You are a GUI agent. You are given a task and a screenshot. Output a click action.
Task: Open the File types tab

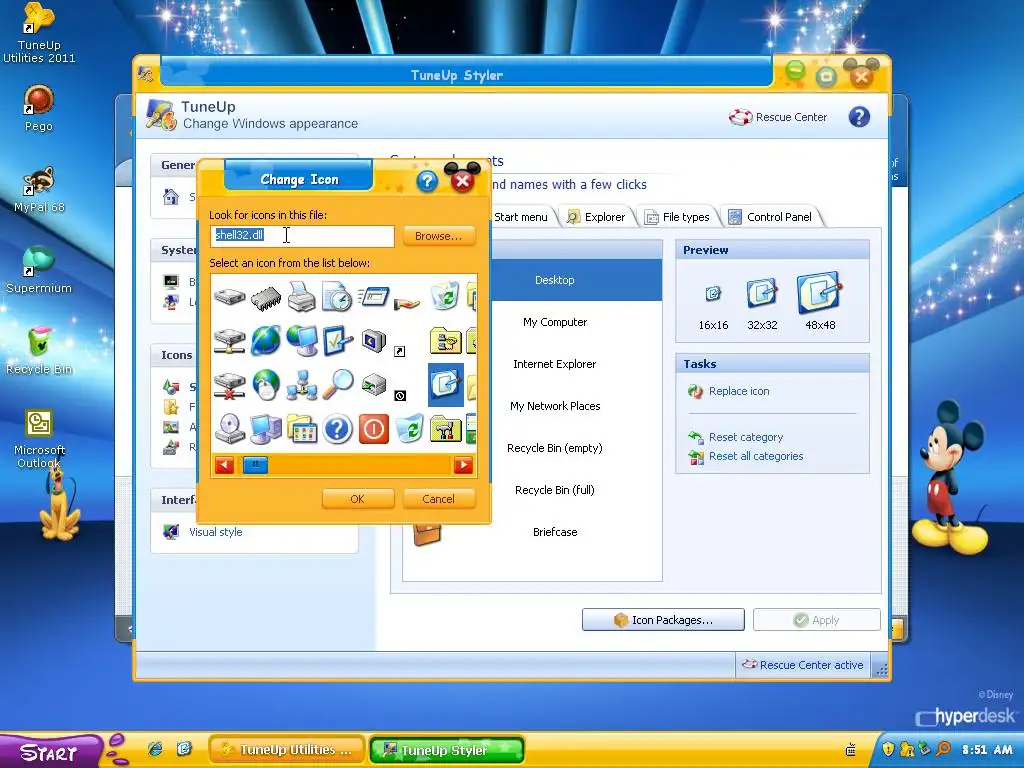[x=678, y=217]
